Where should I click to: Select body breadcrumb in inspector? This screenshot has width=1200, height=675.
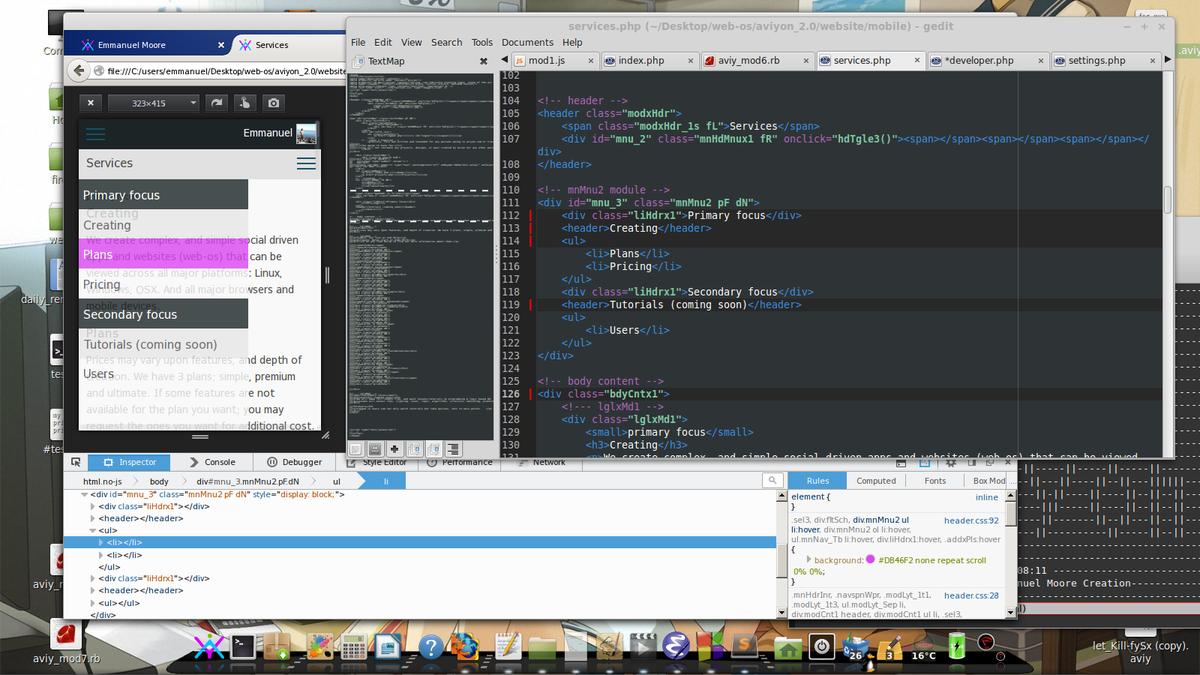coord(159,481)
